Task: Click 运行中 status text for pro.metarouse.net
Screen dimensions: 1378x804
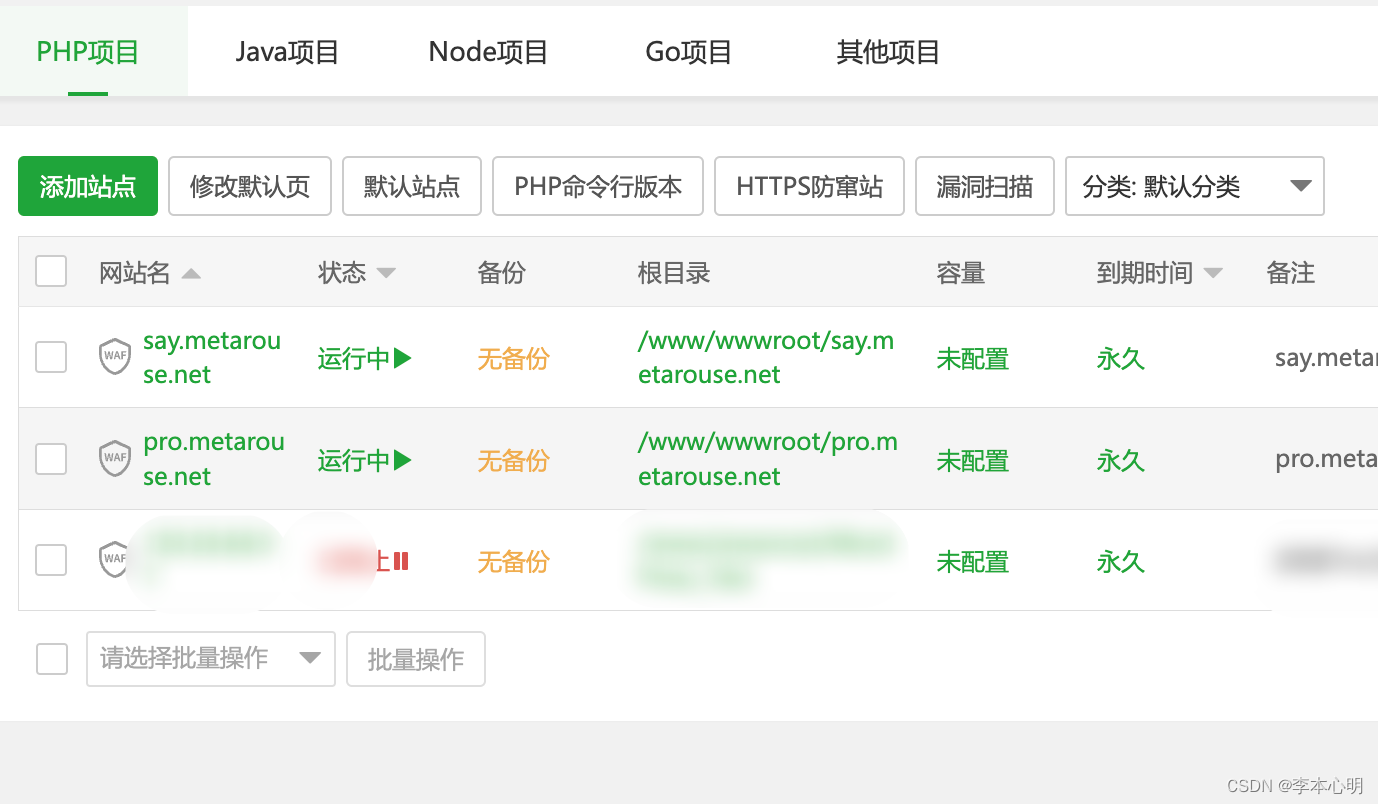Action: tap(354, 460)
